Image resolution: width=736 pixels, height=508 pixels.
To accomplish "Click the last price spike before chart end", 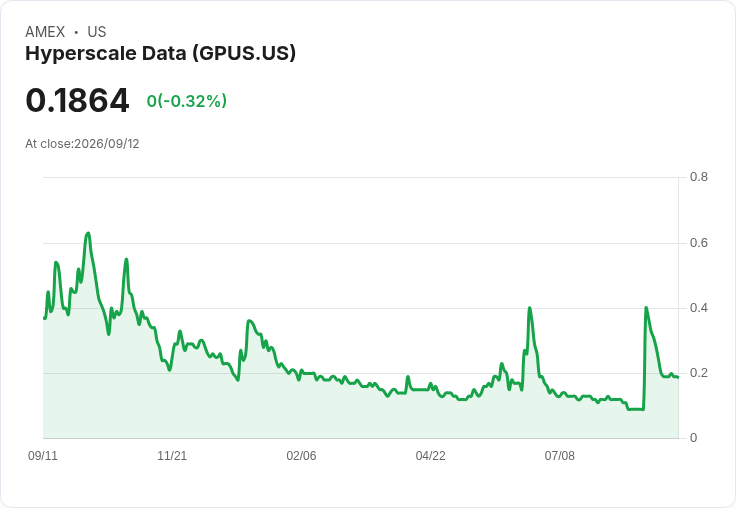I will click(x=646, y=308).
